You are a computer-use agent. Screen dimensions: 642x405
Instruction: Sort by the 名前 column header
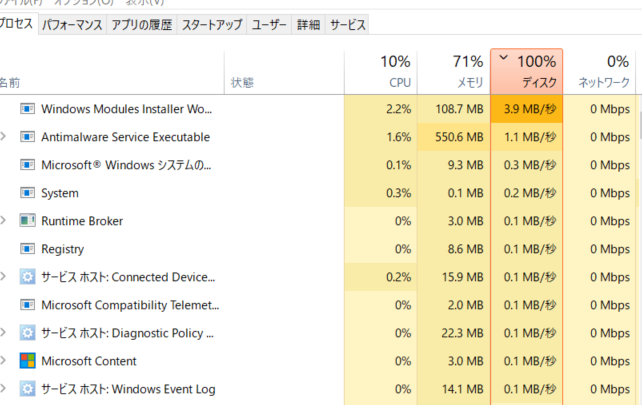click(111, 72)
